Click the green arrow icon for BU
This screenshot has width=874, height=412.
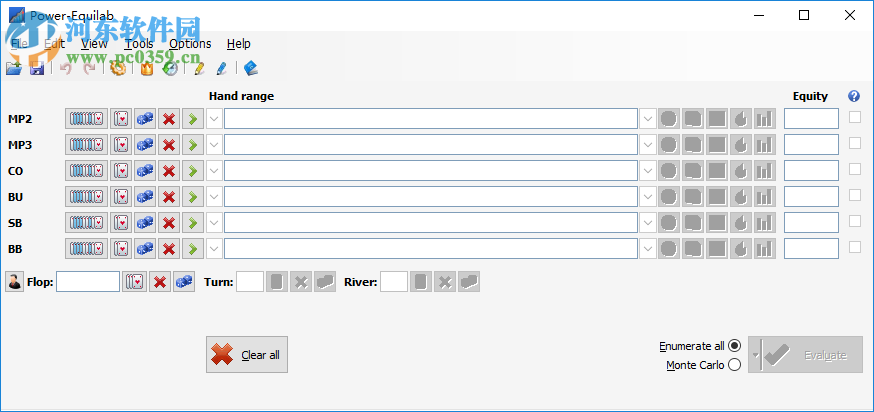point(193,197)
